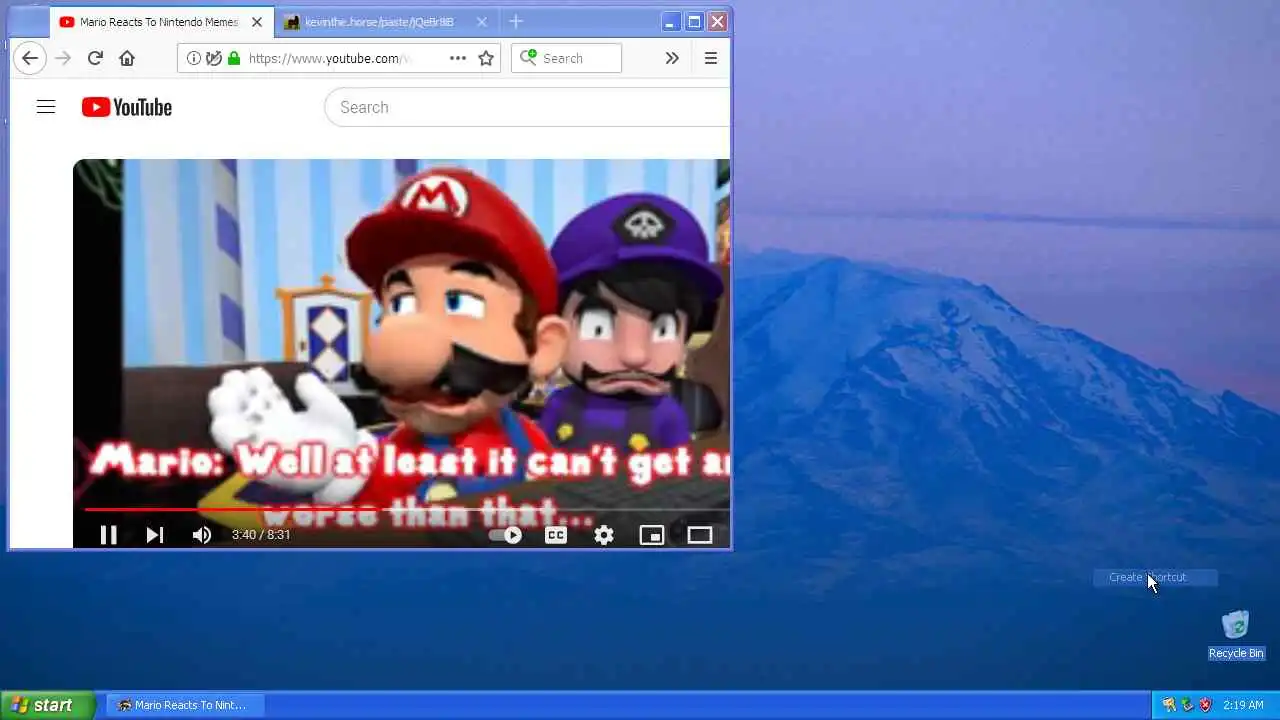Open the Windows start menu
The width and height of the screenshot is (1280, 720).
click(48, 705)
